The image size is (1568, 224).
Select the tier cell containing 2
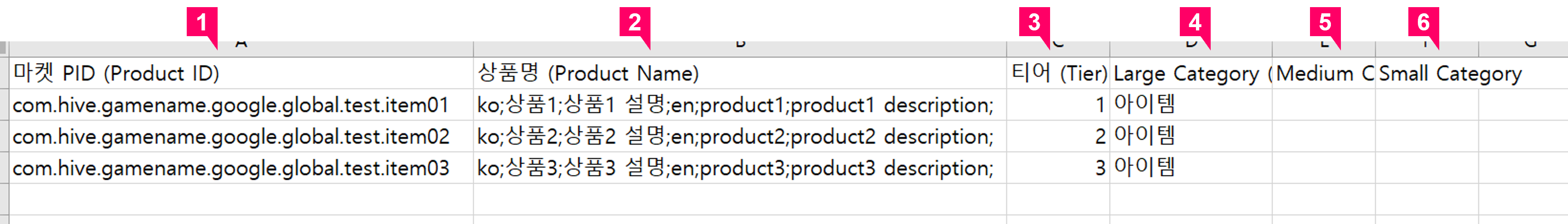[1058, 136]
